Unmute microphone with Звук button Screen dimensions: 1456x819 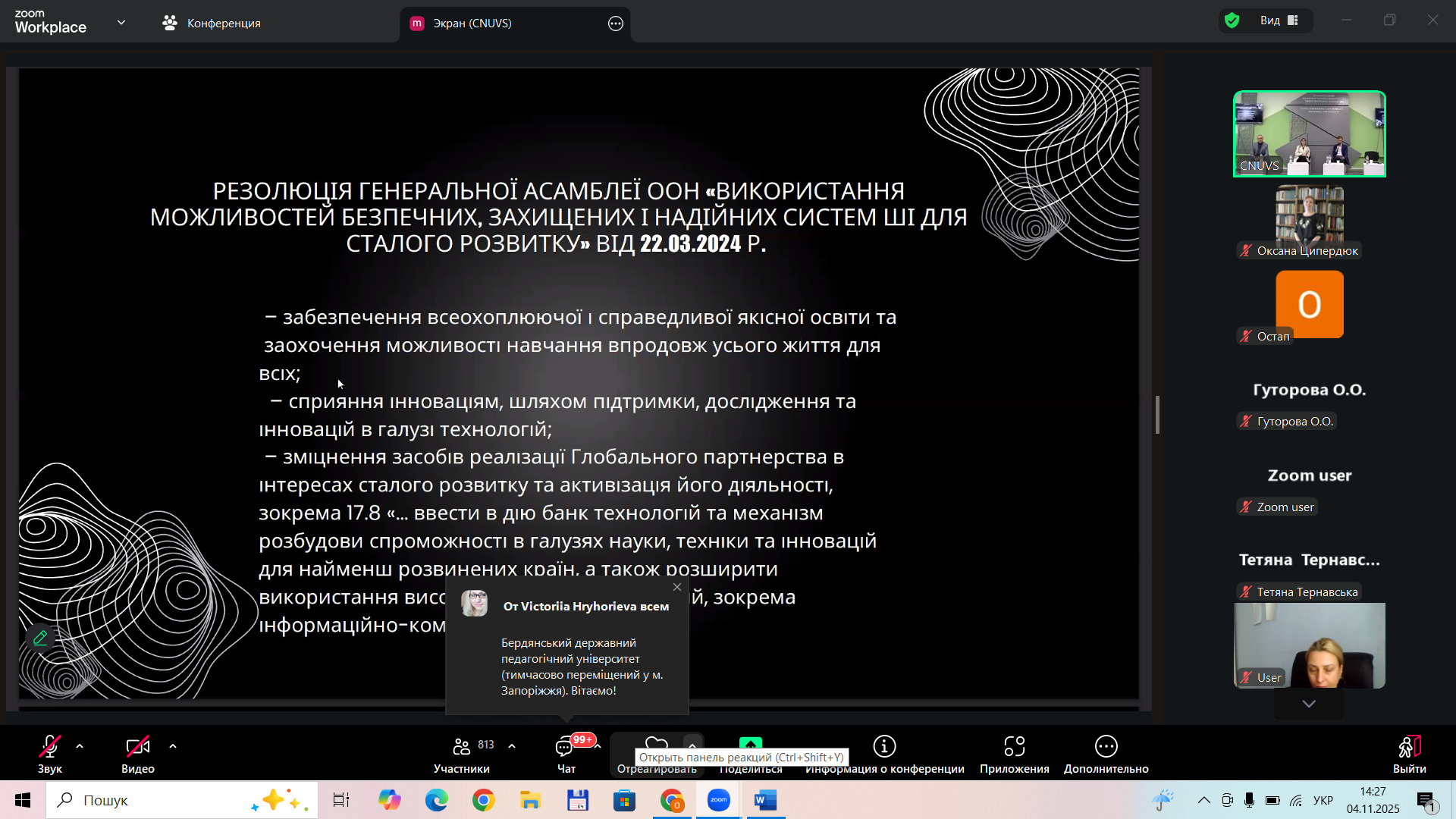(x=50, y=755)
